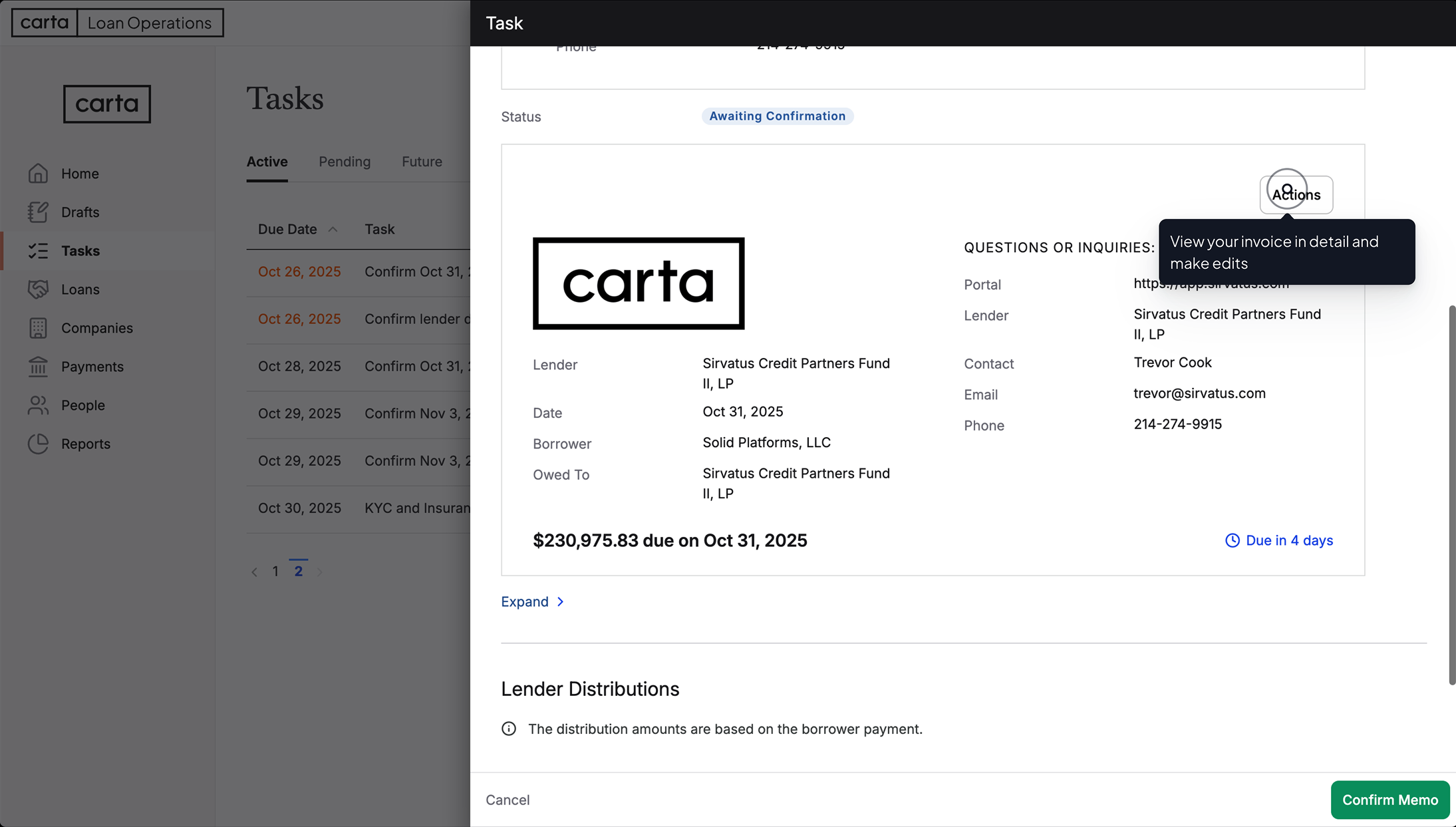Open the Drafts page
1456x827 pixels.
point(80,212)
